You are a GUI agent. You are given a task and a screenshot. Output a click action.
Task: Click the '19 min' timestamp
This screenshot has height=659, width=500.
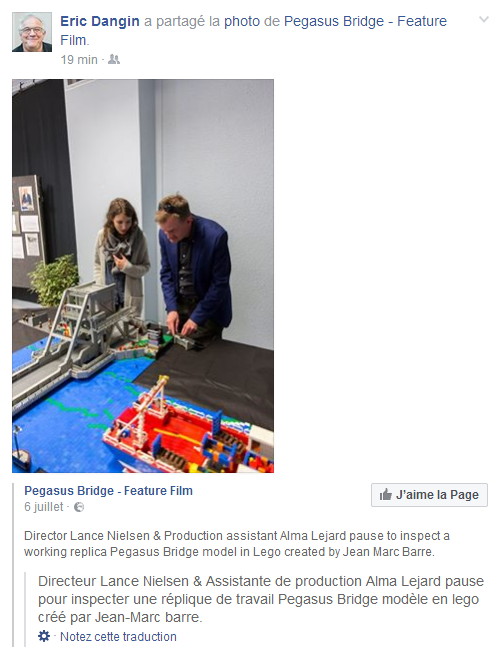tap(79, 60)
